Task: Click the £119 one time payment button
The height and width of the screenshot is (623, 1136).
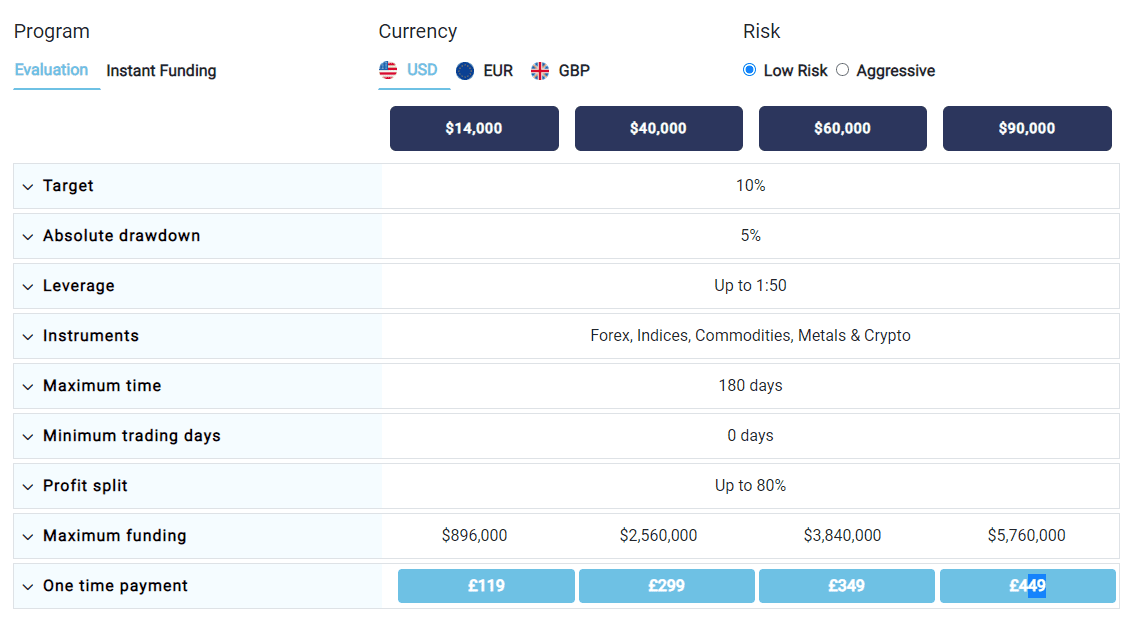Action: [486, 585]
